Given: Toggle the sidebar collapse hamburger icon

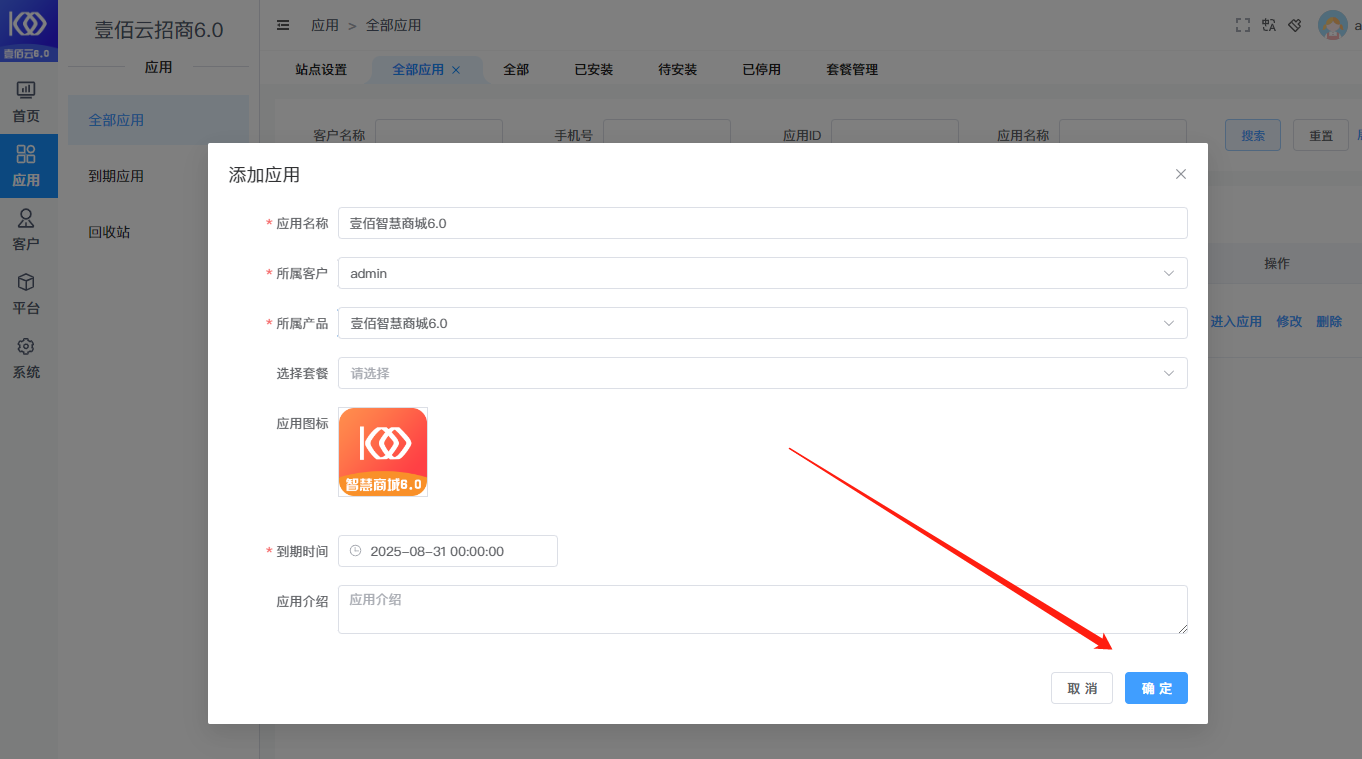Looking at the screenshot, I should point(283,25).
